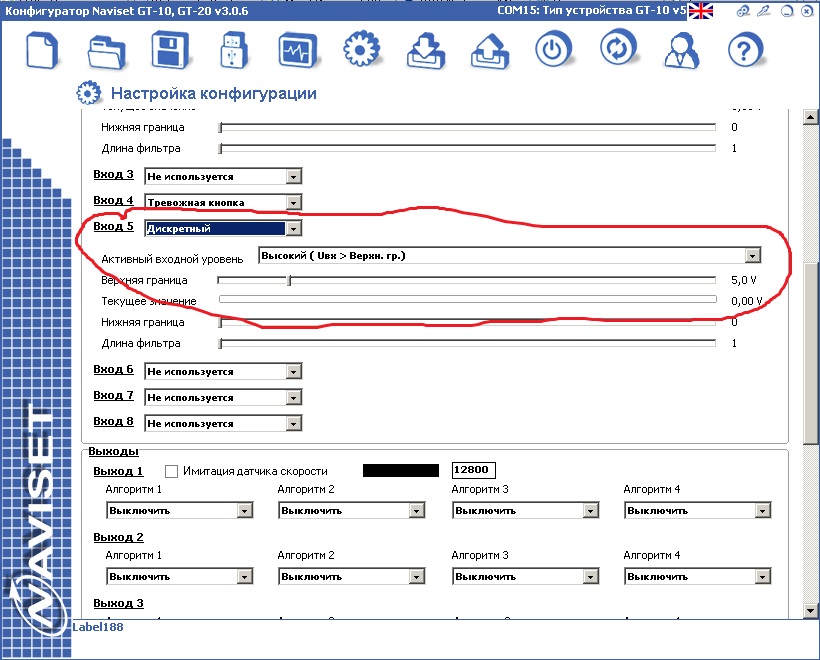Click the download-to-tray arrow icon

click(x=424, y=50)
